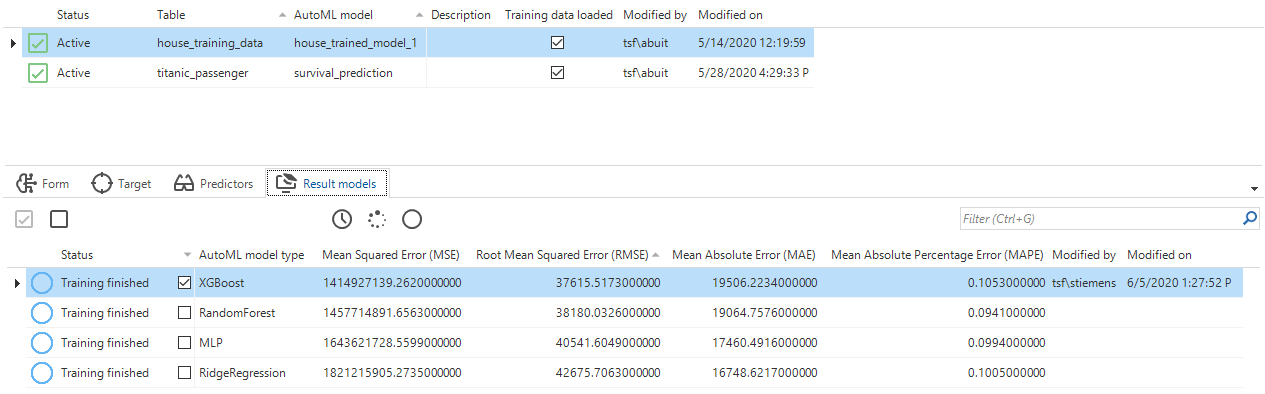Select the XGBoost model type cell
The image size is (1265, 394).
[223, 283]
